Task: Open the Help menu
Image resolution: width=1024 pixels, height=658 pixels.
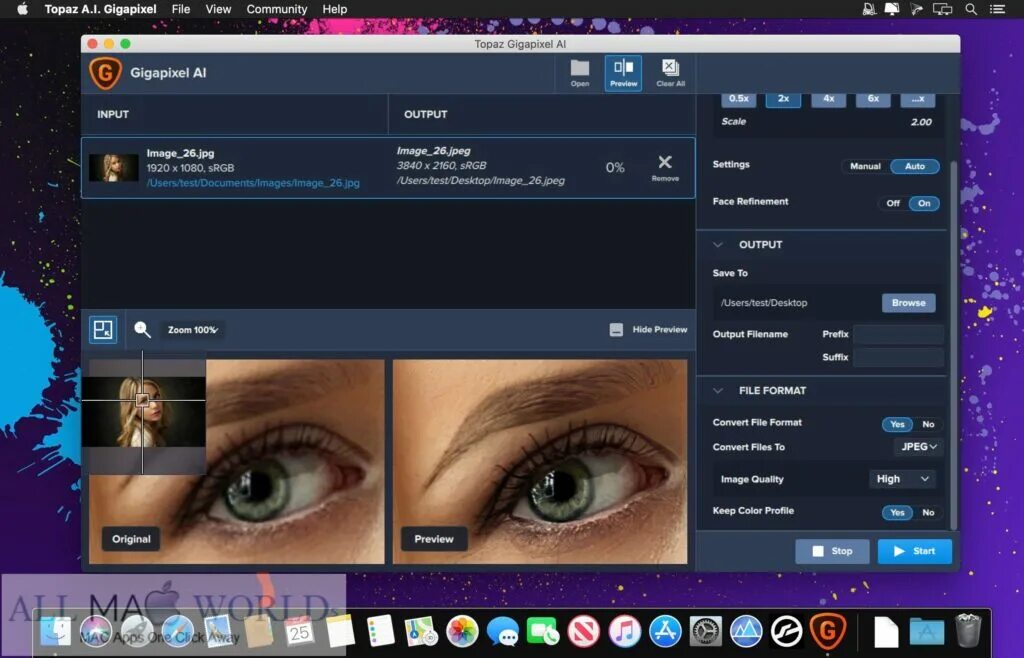Action: point(334,9)
